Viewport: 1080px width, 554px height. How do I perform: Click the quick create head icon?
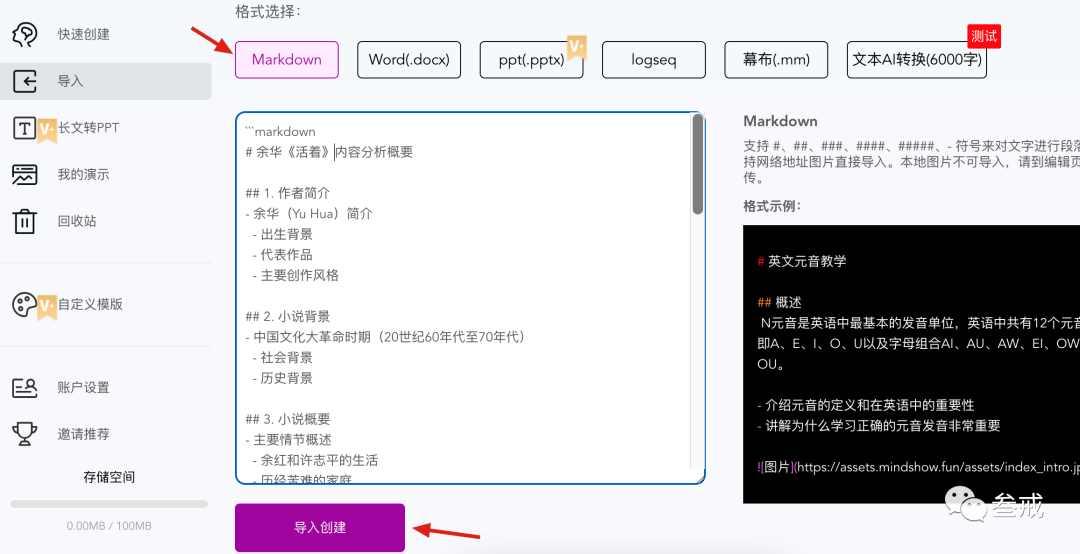click(x=25, y=34)
